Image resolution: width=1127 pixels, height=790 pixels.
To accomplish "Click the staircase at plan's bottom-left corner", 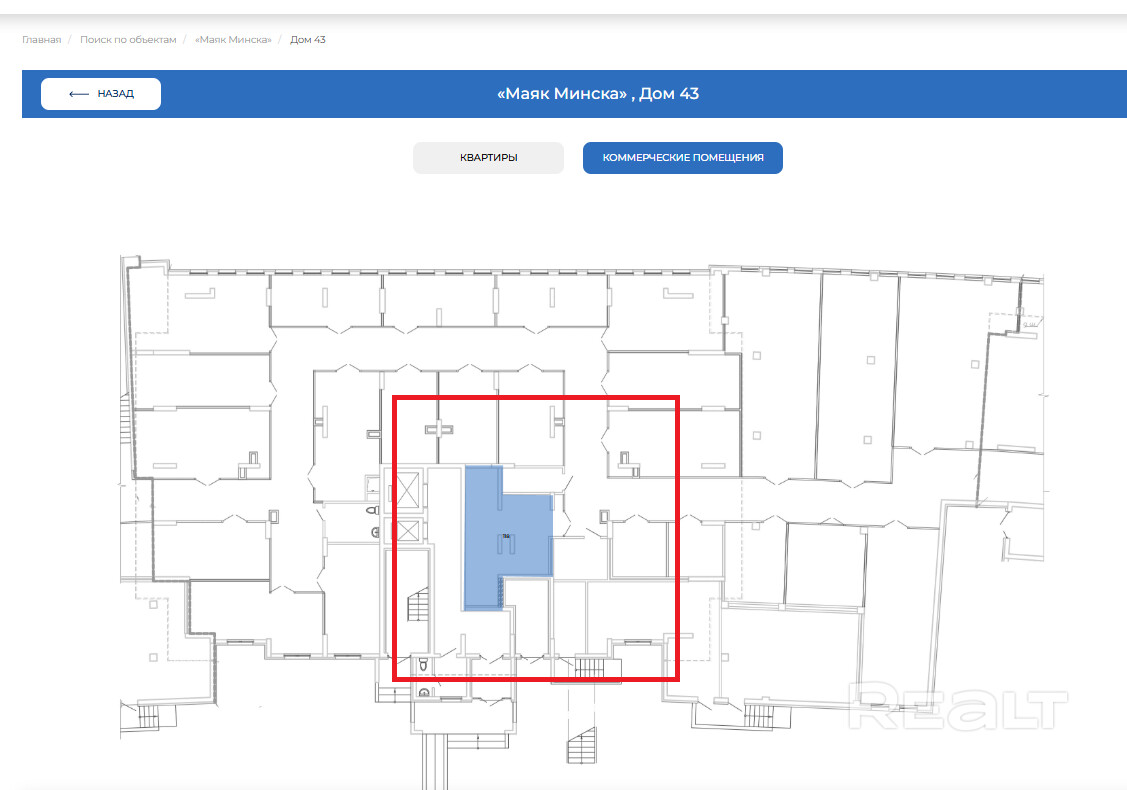I will pyautogui.click(x=146, y=716).
